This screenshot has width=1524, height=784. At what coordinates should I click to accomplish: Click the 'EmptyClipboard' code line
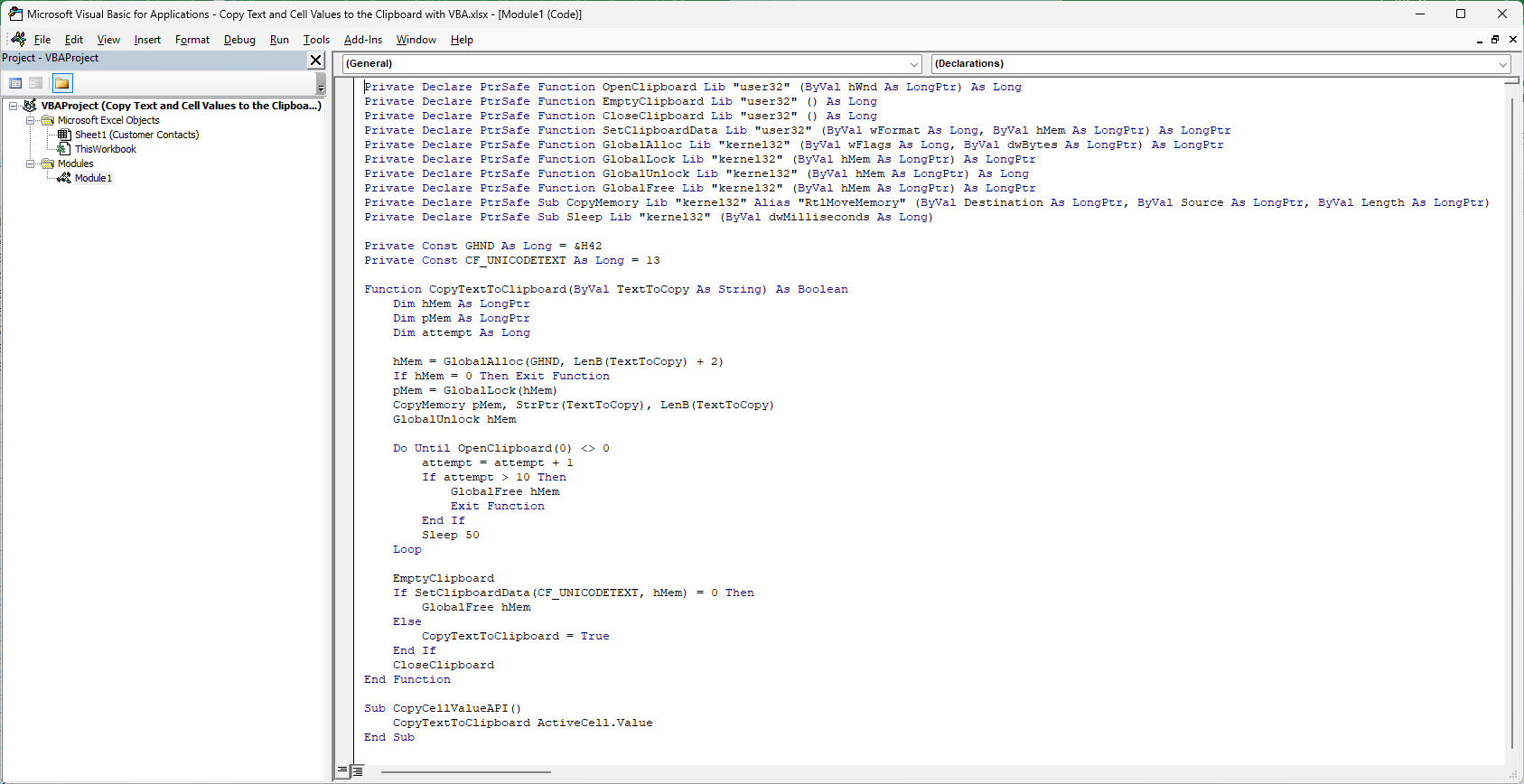(444, 578)
